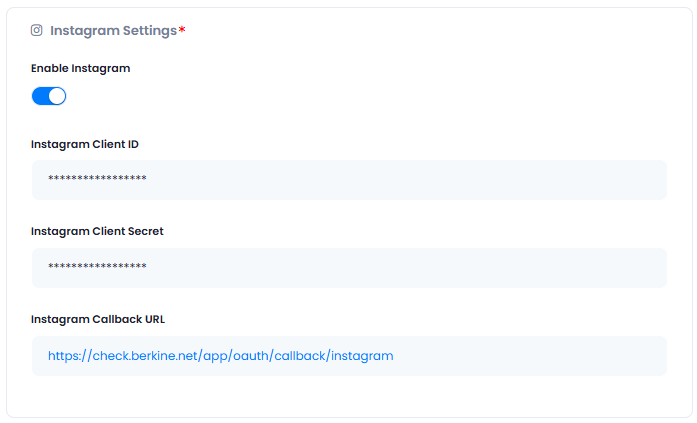Select the Instagram Client Secret label
Image resolution: width=697 pixels, height=423 pixels.
click(x=97, y=231)
